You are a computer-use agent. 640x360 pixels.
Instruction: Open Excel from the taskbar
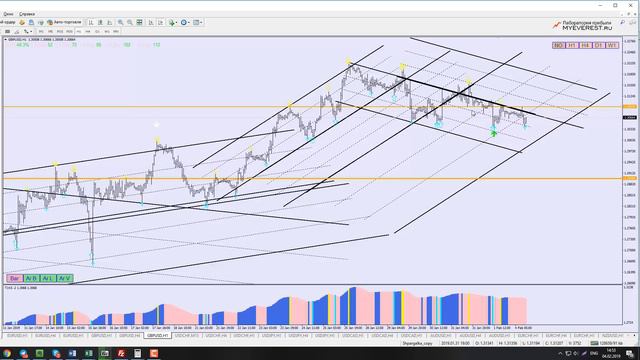coord(89,353)
